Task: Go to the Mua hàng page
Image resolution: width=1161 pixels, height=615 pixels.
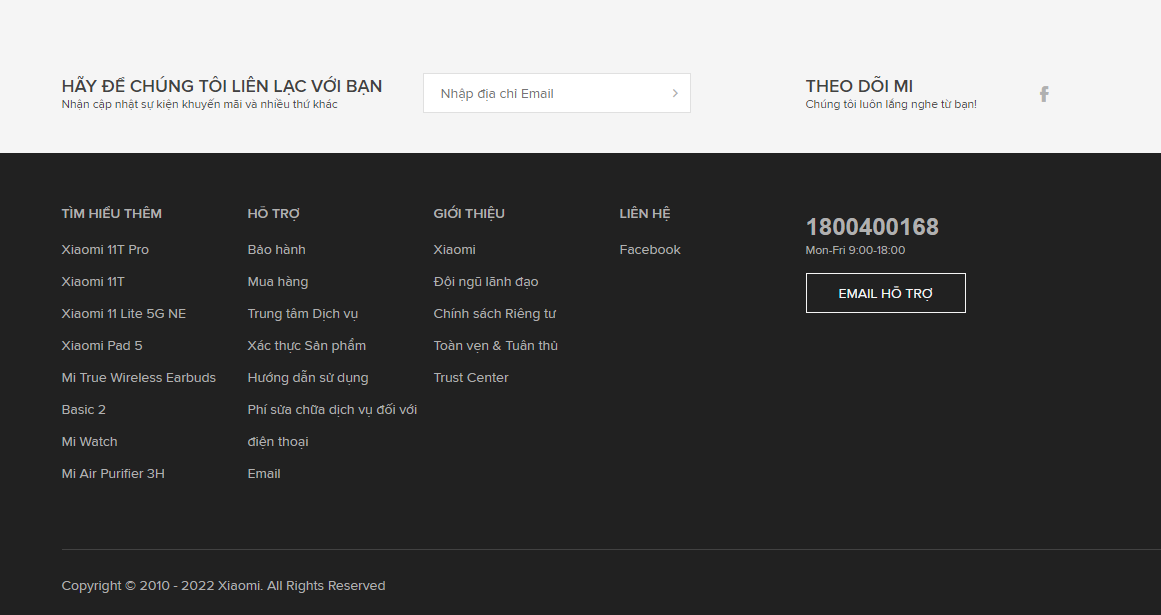Action: click(x=278, y=281)
